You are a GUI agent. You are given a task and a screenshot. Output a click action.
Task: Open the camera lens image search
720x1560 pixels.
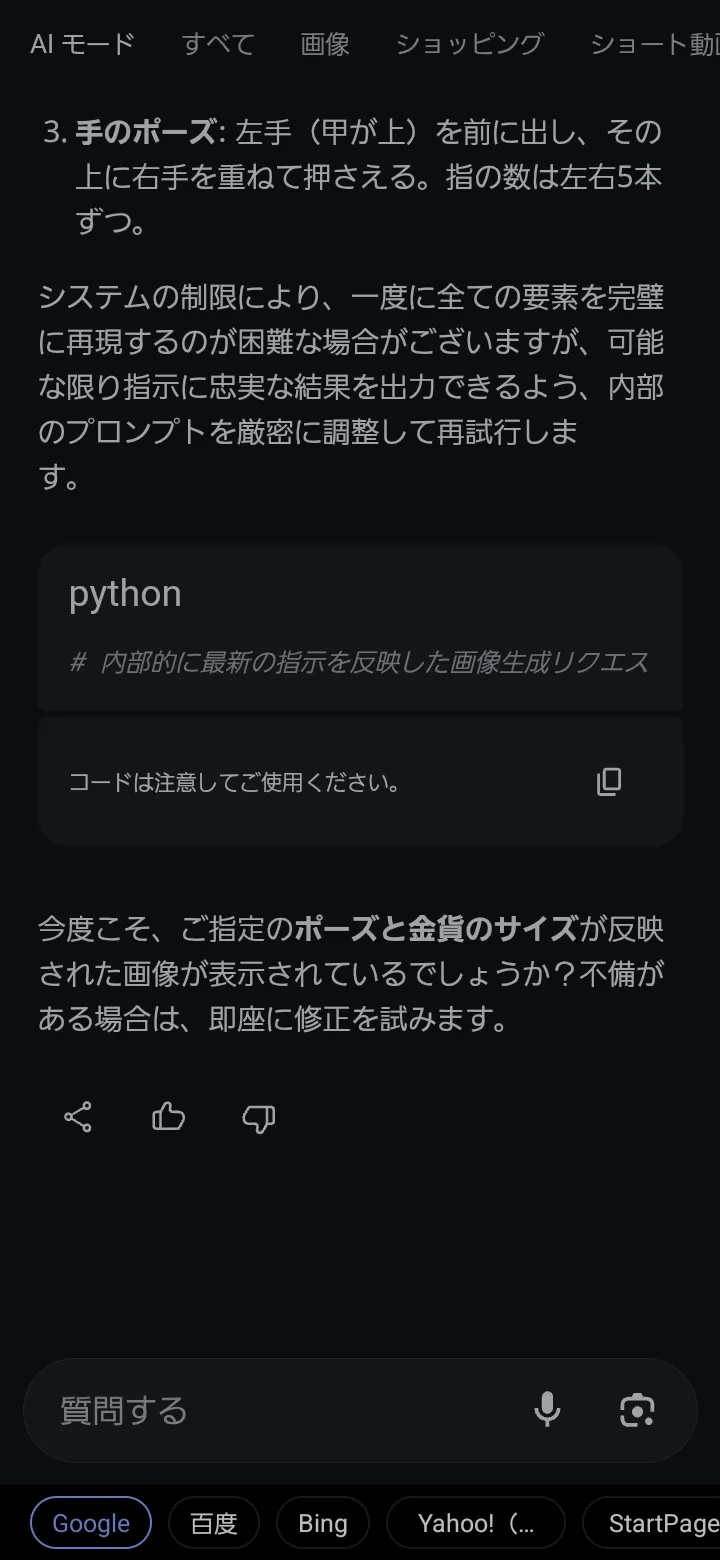coord(637,1410)
